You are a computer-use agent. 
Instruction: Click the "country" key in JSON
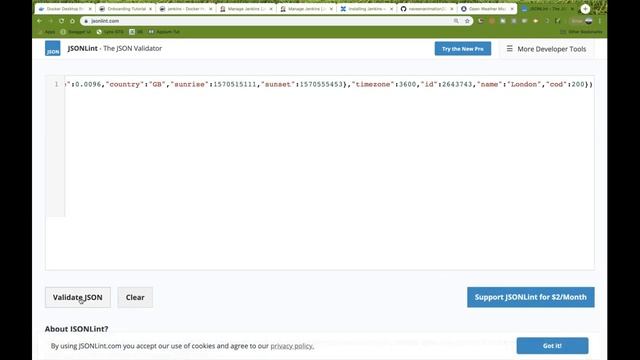pos(124,84)
